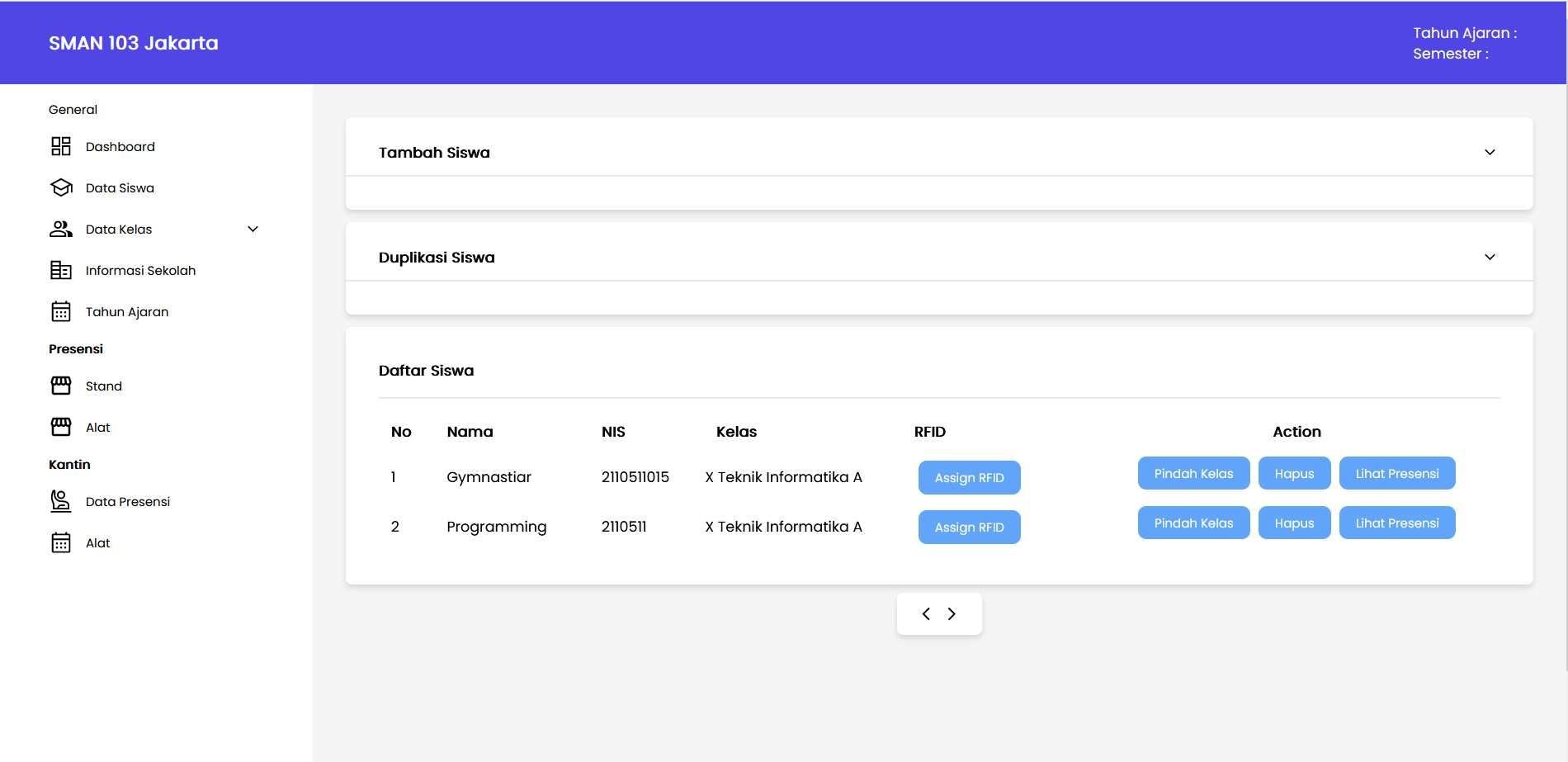Click the SMAN 103 Jakarta title
The width and height of the screenshot is (1568, 762).
[134, 43]
